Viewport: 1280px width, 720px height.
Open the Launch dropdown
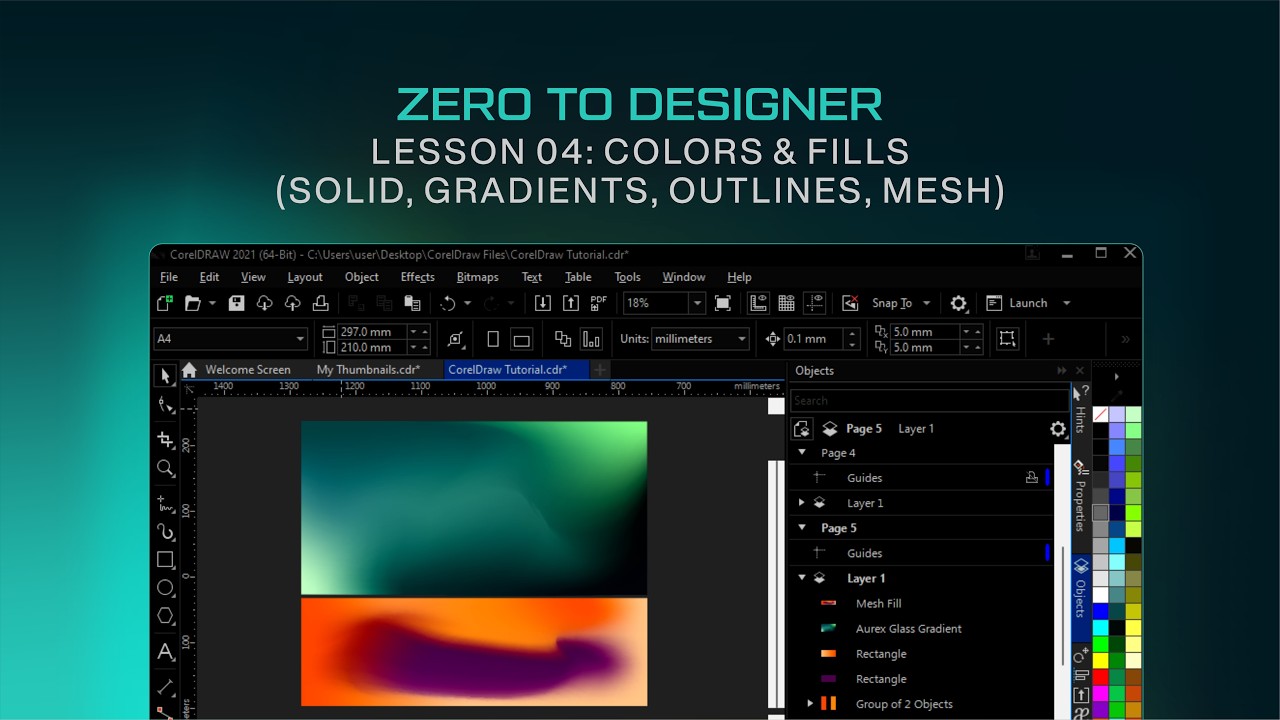[1066, 303]
